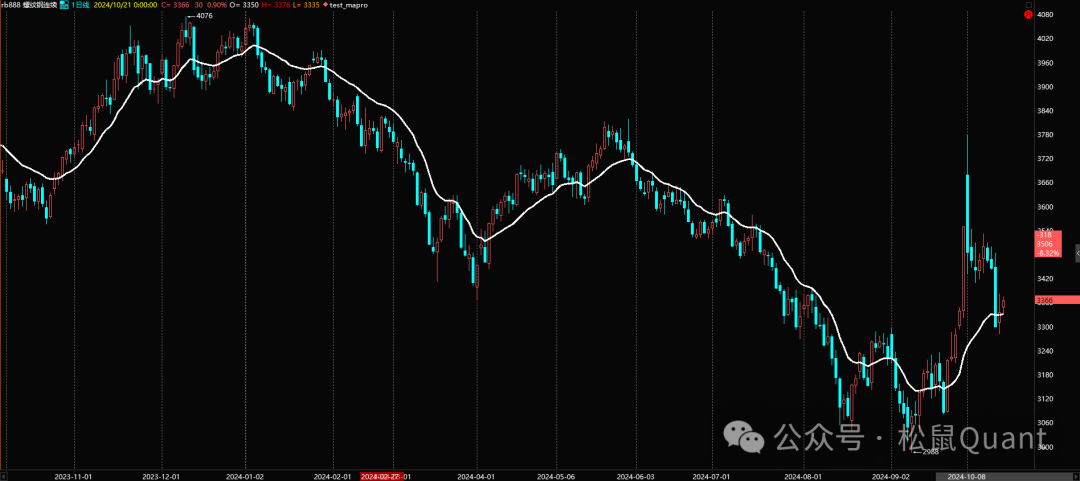The height and width of the screenshot is (481, 1080).
Task: Select the highlighted 2024-02-27 date marker
Action: click(x=380, y=476)
